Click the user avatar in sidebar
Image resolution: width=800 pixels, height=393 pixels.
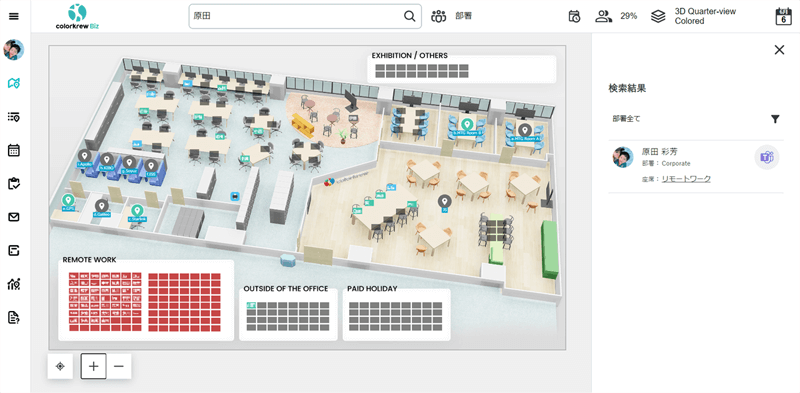(x=14, y=50)
